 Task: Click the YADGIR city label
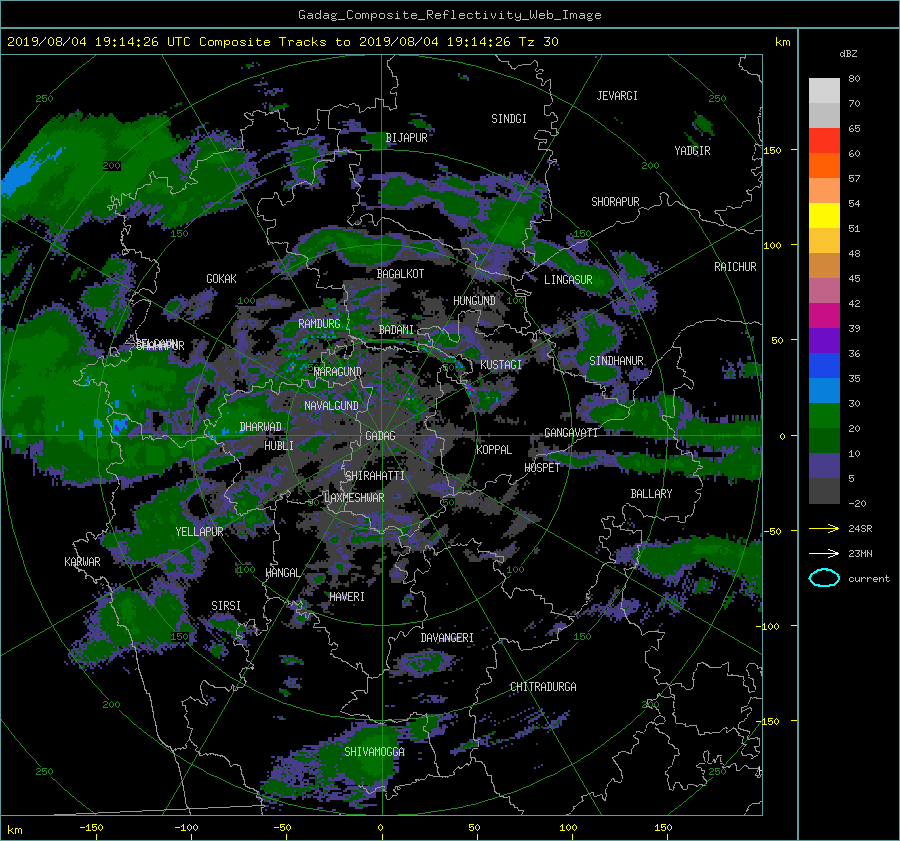coord(692,151)
